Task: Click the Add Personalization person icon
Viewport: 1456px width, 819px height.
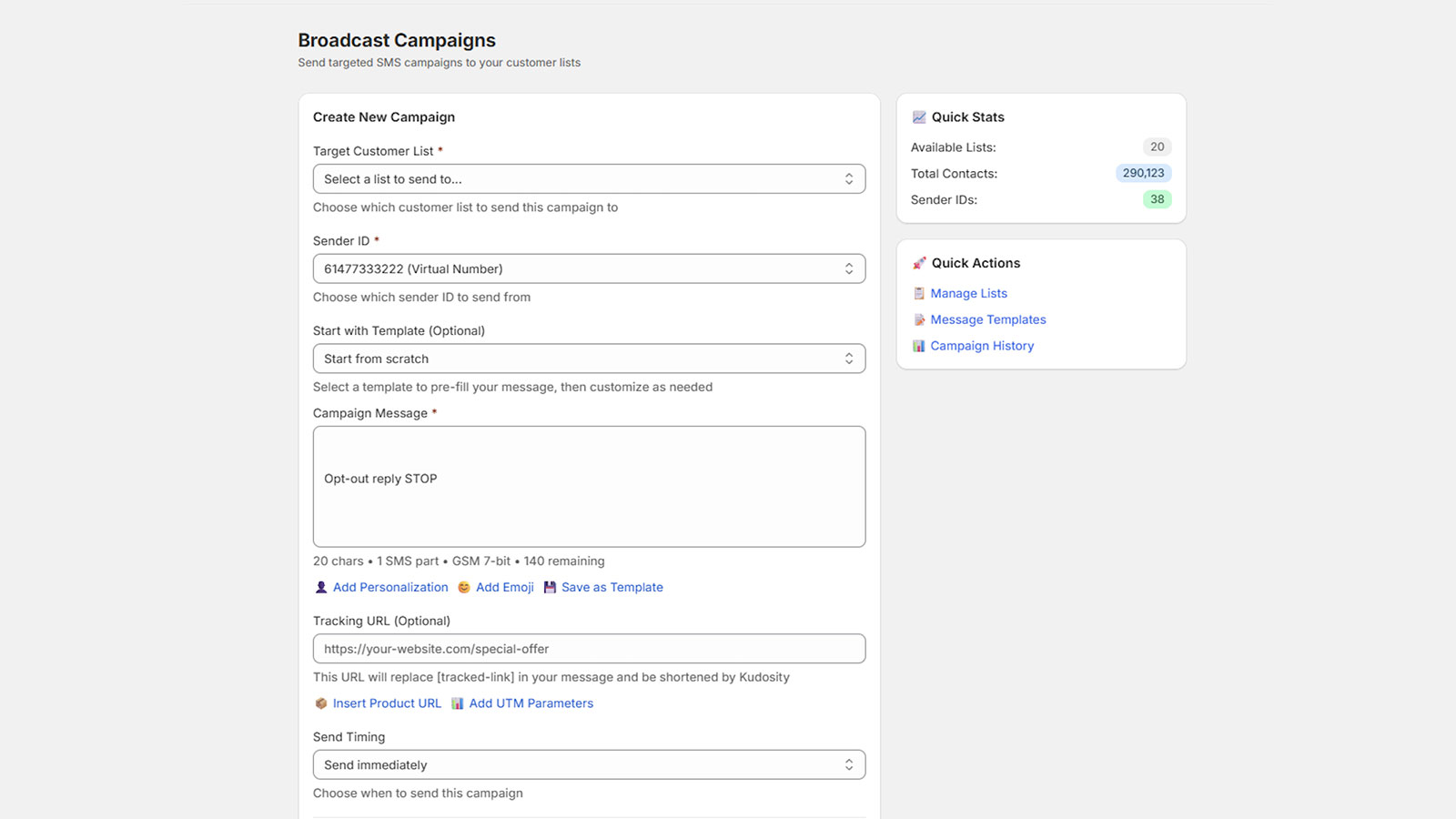Action: tap(320, 587)
